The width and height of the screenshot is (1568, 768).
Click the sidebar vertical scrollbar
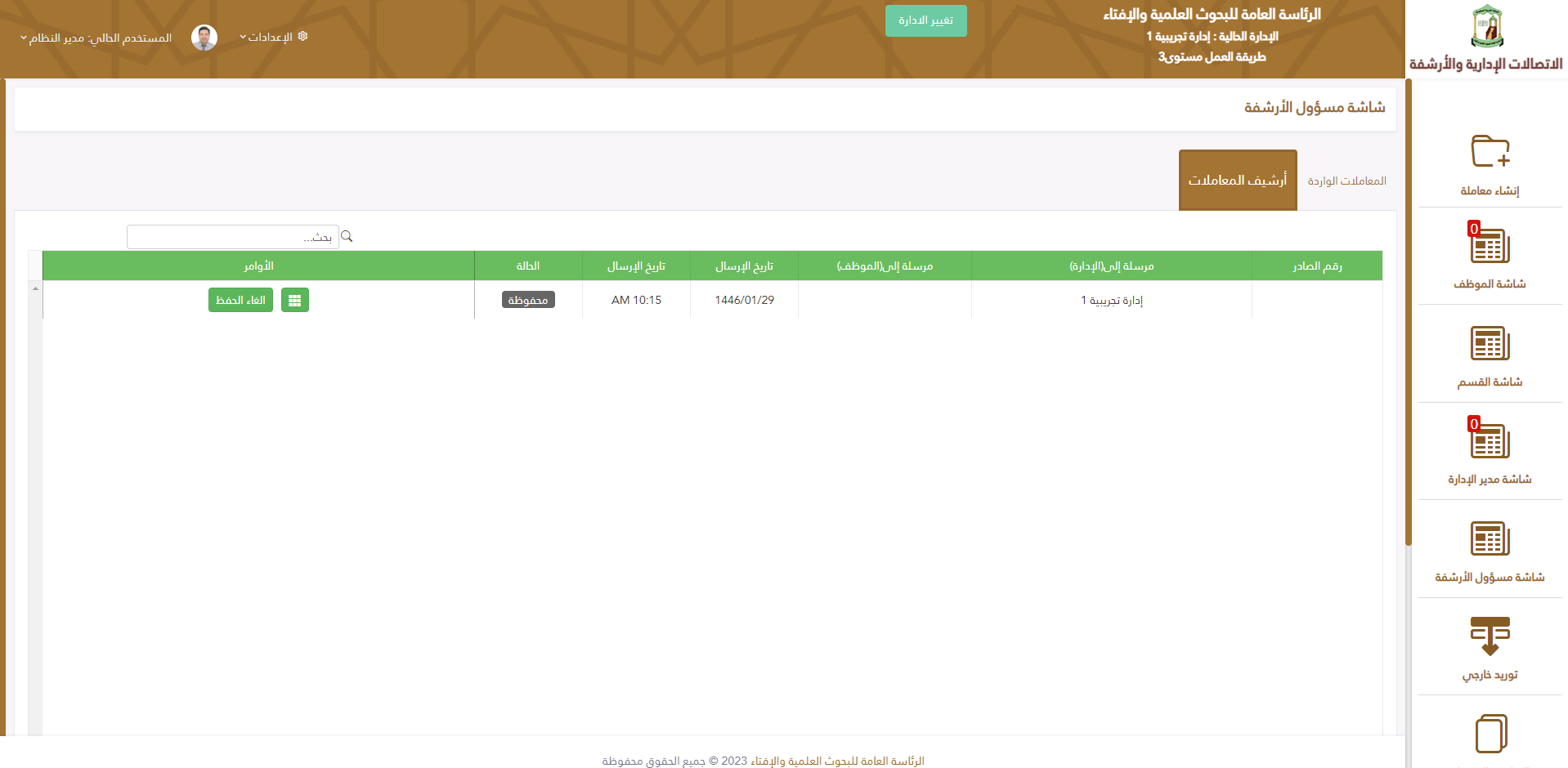(1408, 310)
